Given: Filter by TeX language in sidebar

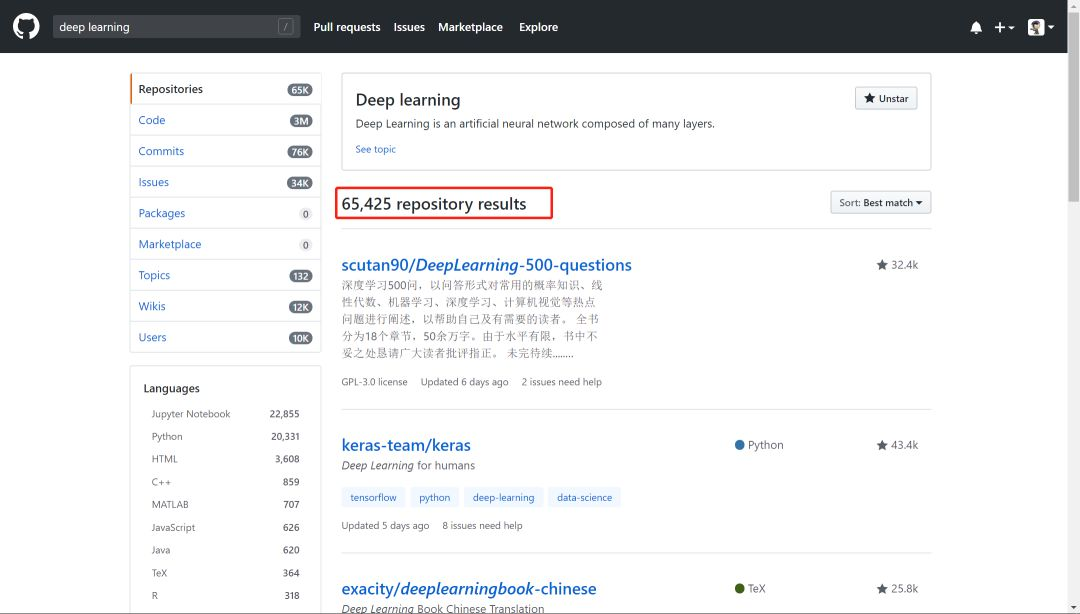Looking at the screenshot, I should click(225, 573).
